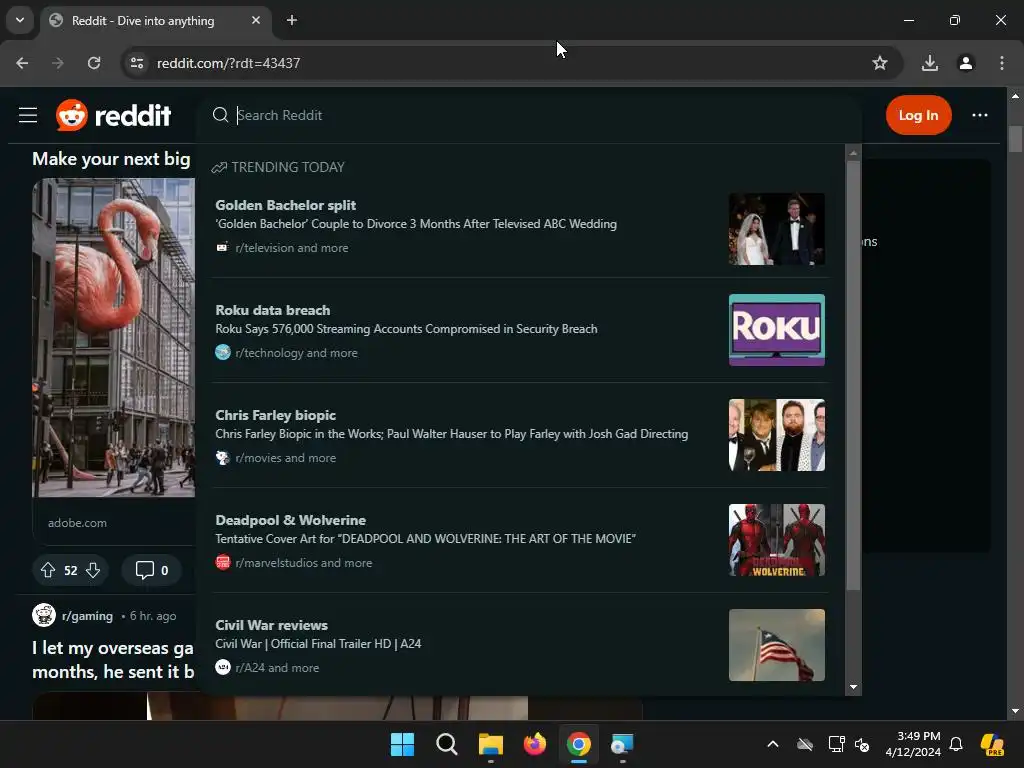Viewport: 1024px width, 768px height.
Task: Open site information icon in address bar
Action: pyautogui.click(x=137, y=63)
